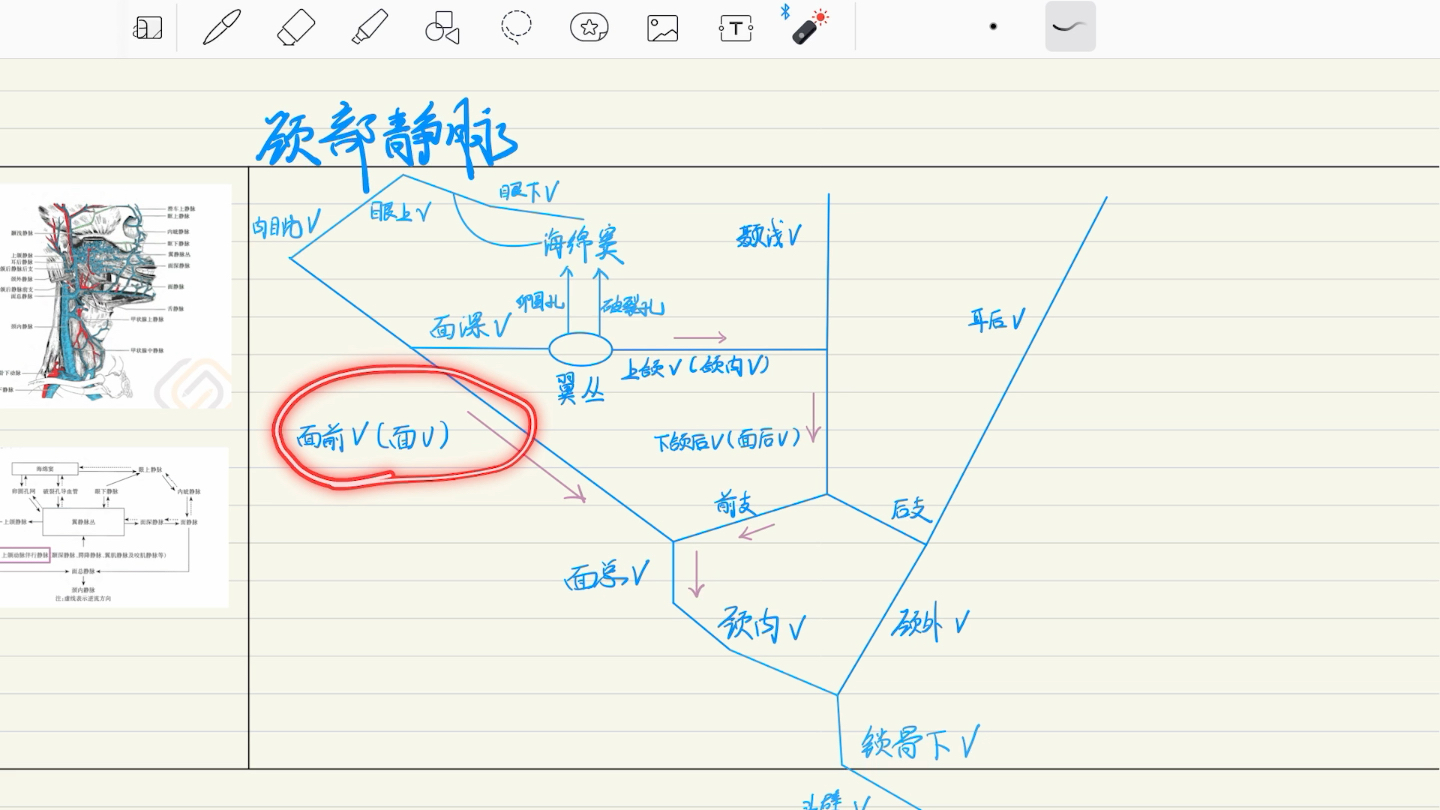Viewport: 1440px width, 810px height.
Task: Tap the handwritten label 颈内V
Action: click(x=762, y=625)
